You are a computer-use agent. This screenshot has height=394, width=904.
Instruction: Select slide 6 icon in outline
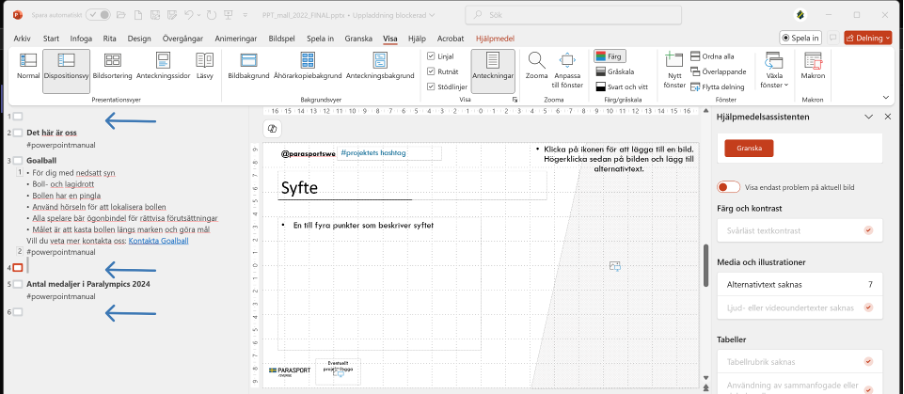coord(18,312)
